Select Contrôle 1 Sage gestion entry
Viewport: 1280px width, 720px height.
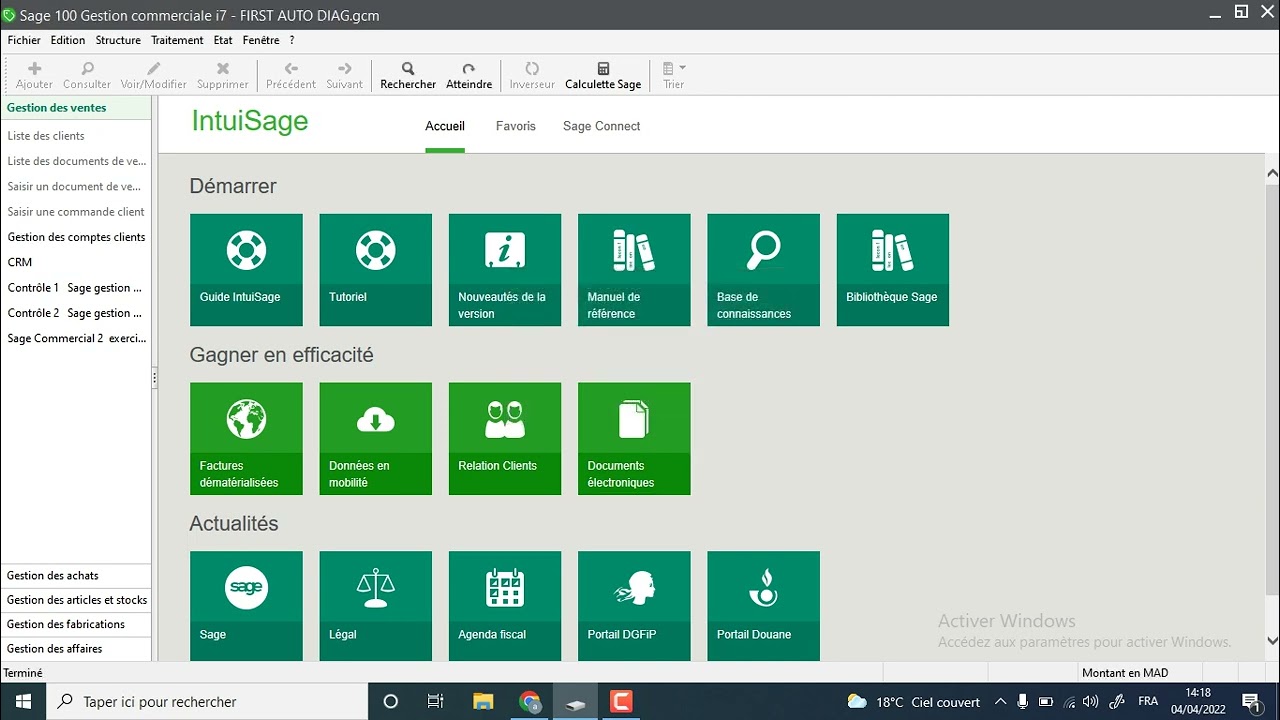75,288
